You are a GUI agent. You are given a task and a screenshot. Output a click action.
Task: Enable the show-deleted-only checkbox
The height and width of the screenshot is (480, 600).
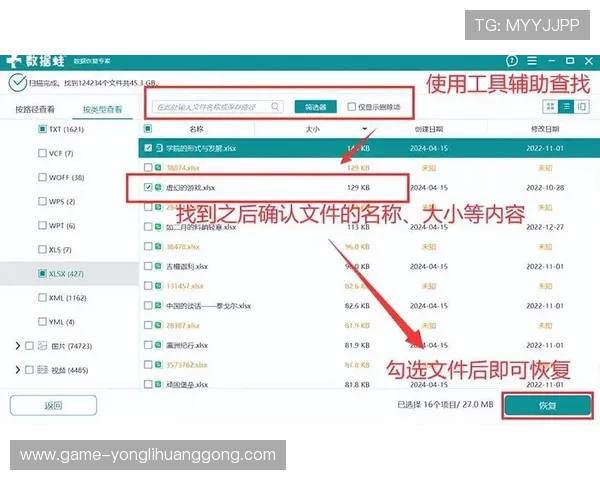tap(351, 106)
